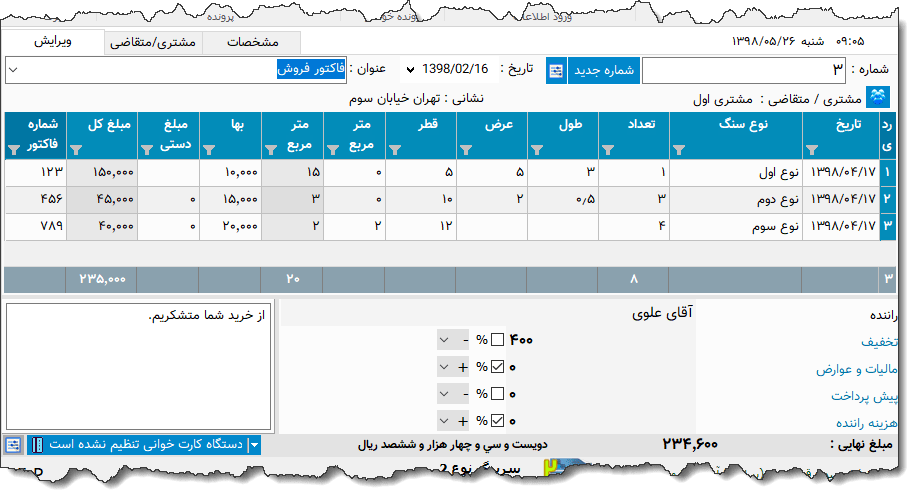This screenshot has height=490, width=908.
Task: Click the notes box with از خرید شما متشکریم
Action: (x=138, y=367)
